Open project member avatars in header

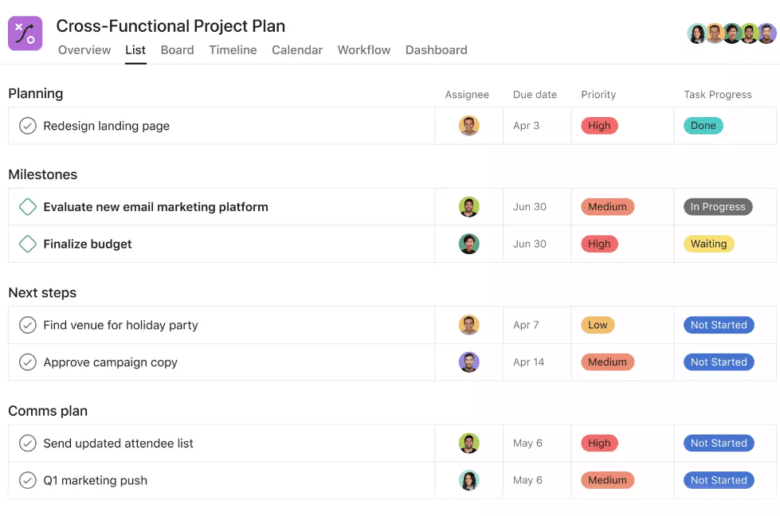pyautogui.click(x=731, y=33)
